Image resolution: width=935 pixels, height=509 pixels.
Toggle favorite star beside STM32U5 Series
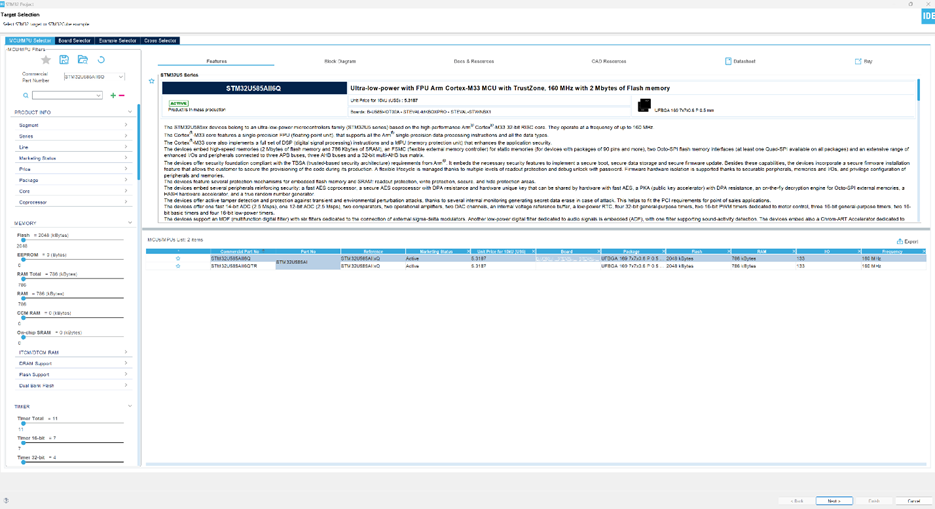(x=151, y=81)
